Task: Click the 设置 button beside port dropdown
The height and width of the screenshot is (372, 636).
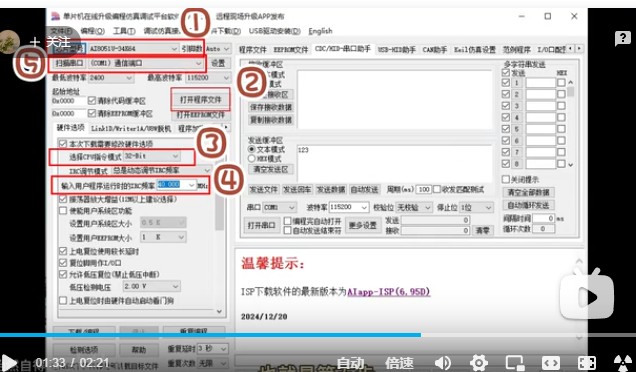Action: [218, 63]
